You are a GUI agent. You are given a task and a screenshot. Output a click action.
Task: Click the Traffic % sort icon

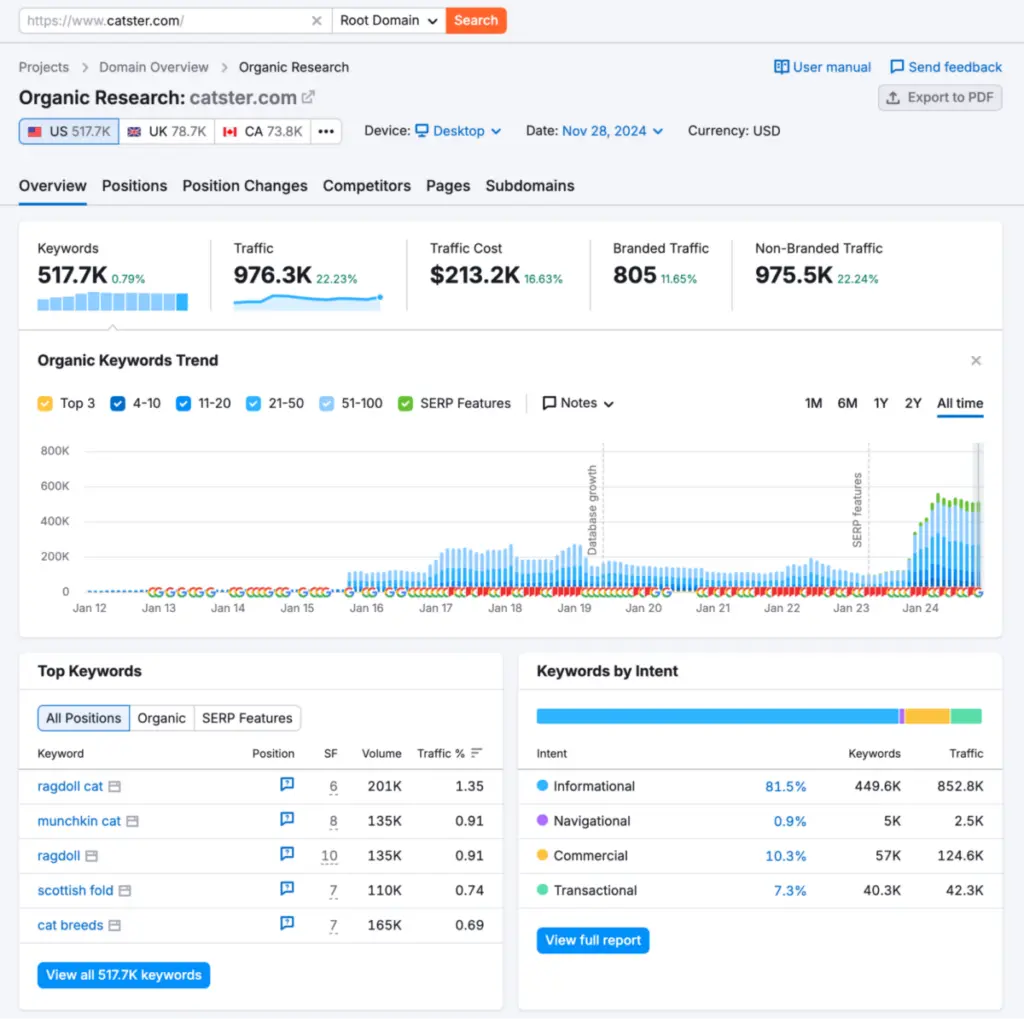[x=477, y=753]
